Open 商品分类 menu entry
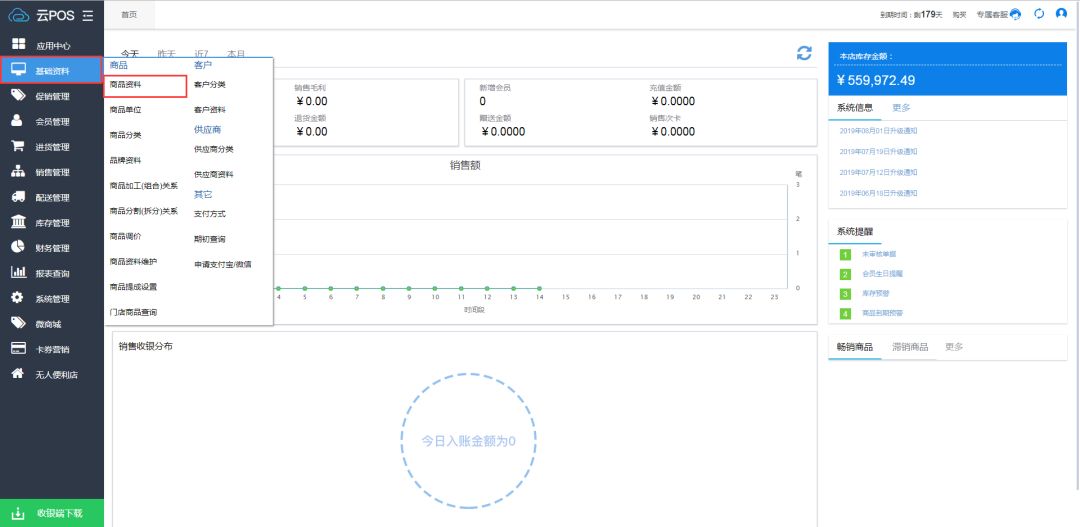The height and width of the screenshot is (527, 1080). click(x=125, y=135)
